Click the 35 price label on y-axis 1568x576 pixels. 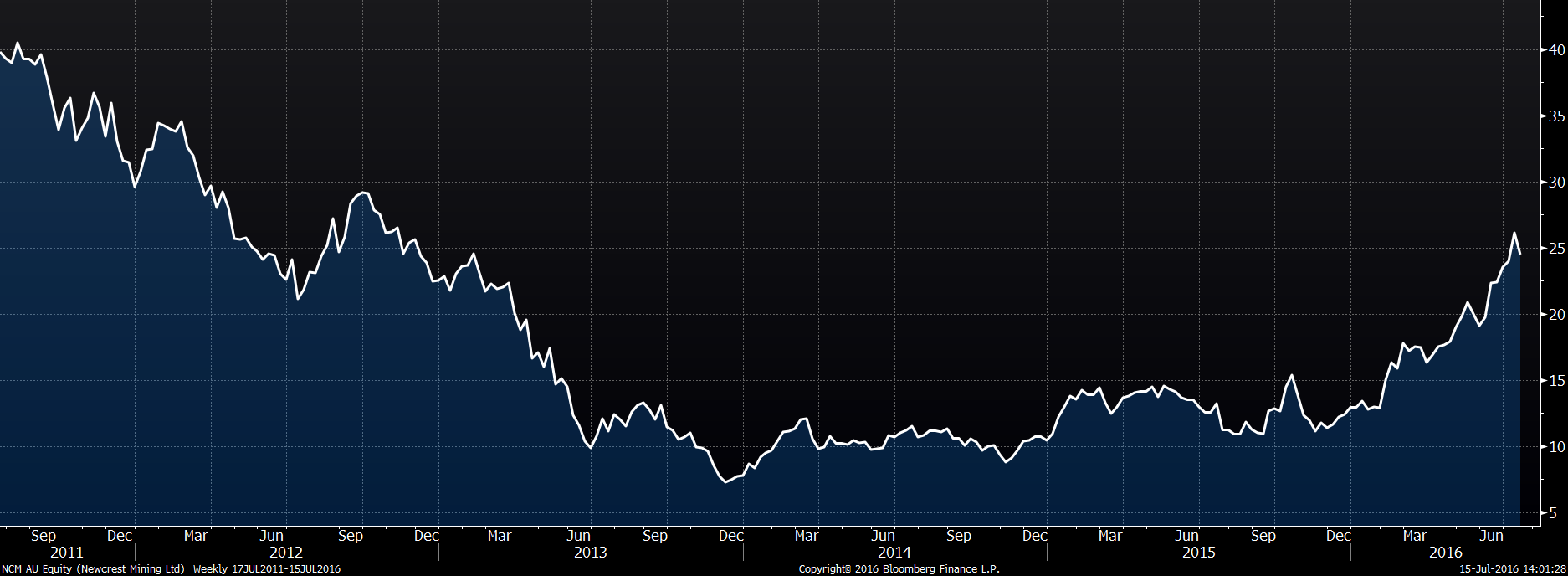(x=1556, y=116)
